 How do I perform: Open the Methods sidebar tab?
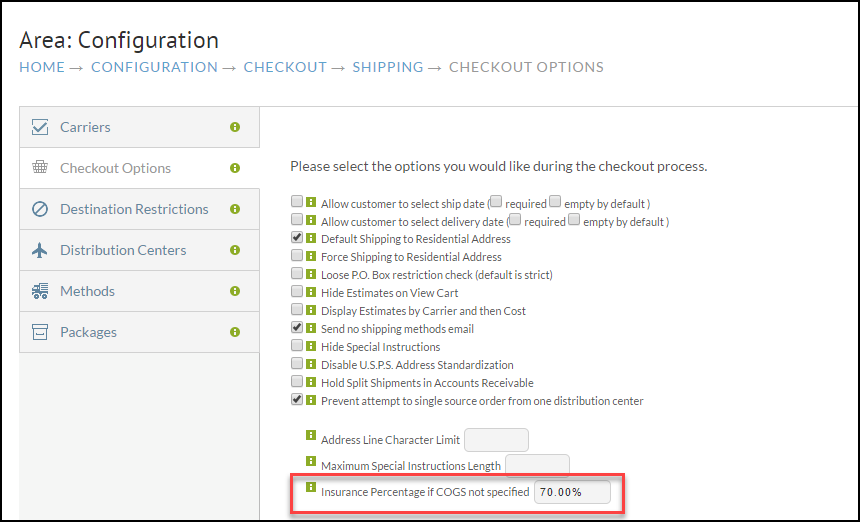click(x=139, y=291)
